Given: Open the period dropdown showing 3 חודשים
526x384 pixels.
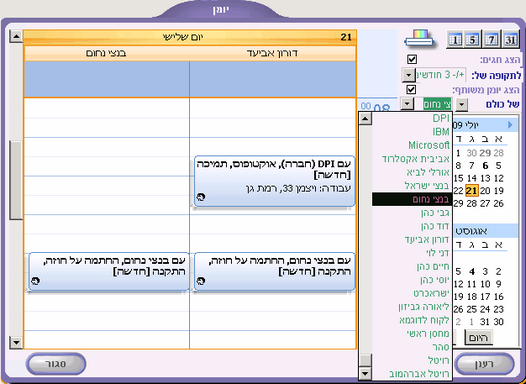Looking at the screenshot, I should point(409,74).
